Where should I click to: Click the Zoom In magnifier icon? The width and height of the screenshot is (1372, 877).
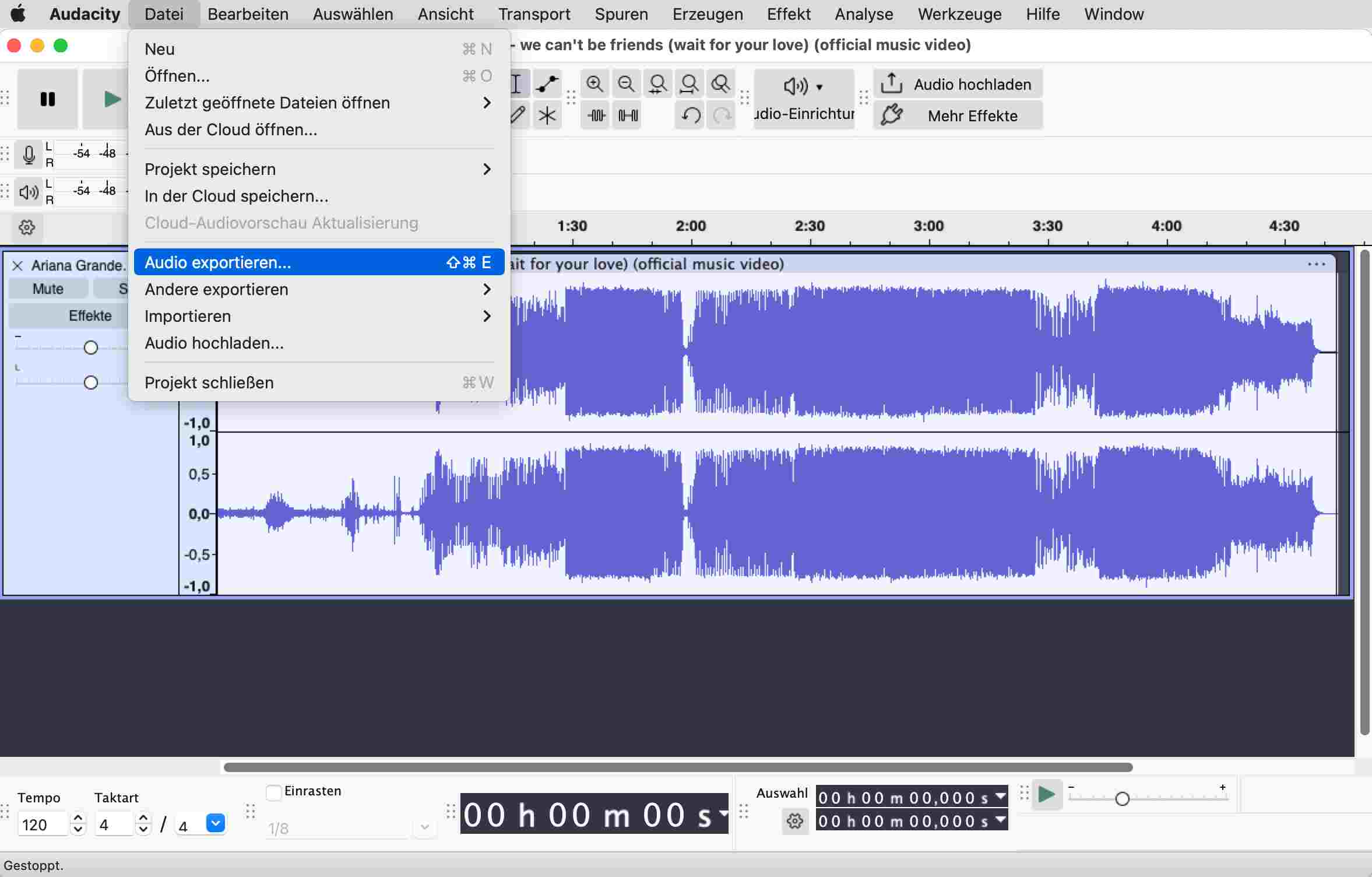(x=594, y=85)
